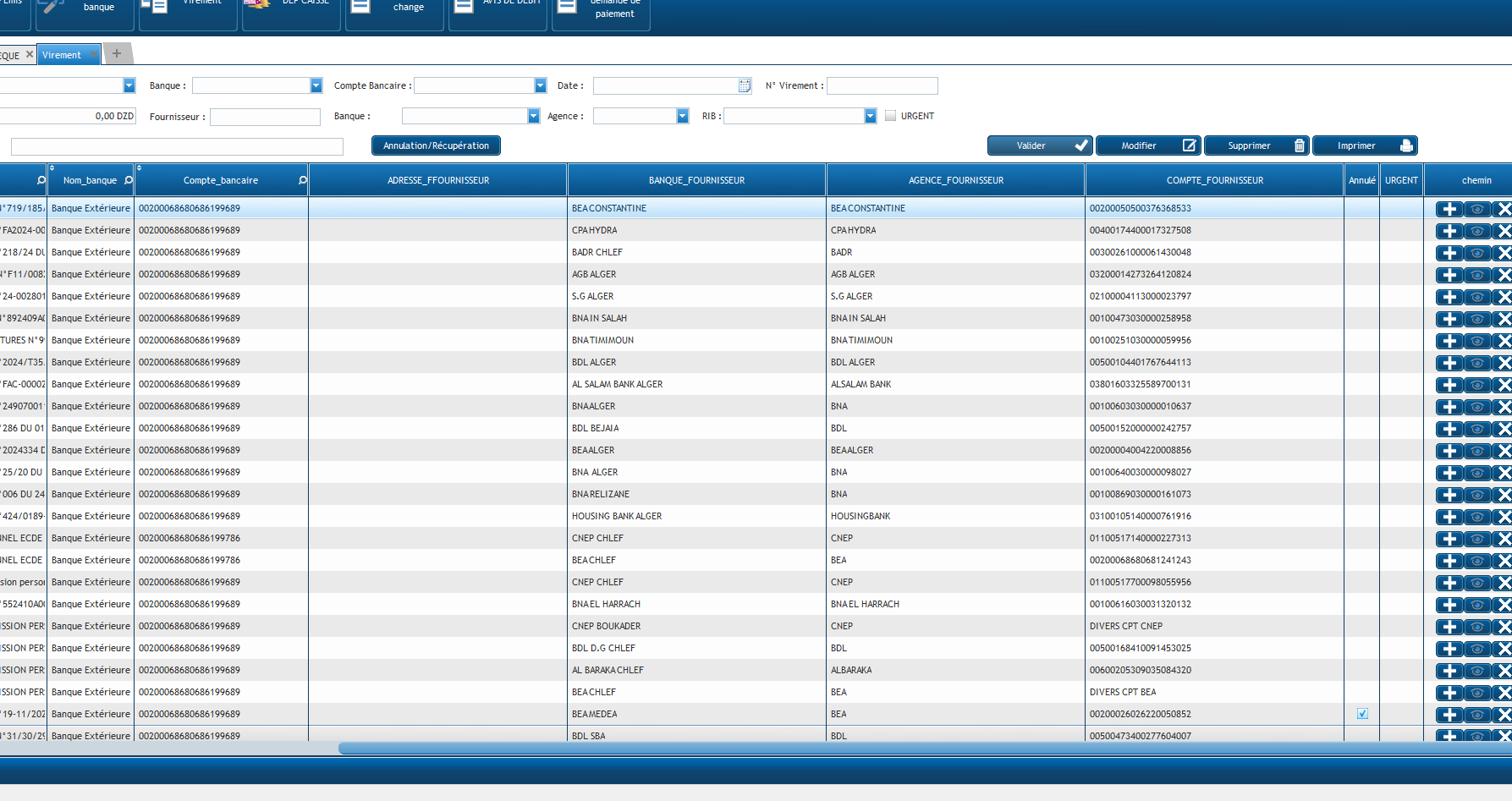Enable the URGENT checkbox

click(x=890, y=116)
